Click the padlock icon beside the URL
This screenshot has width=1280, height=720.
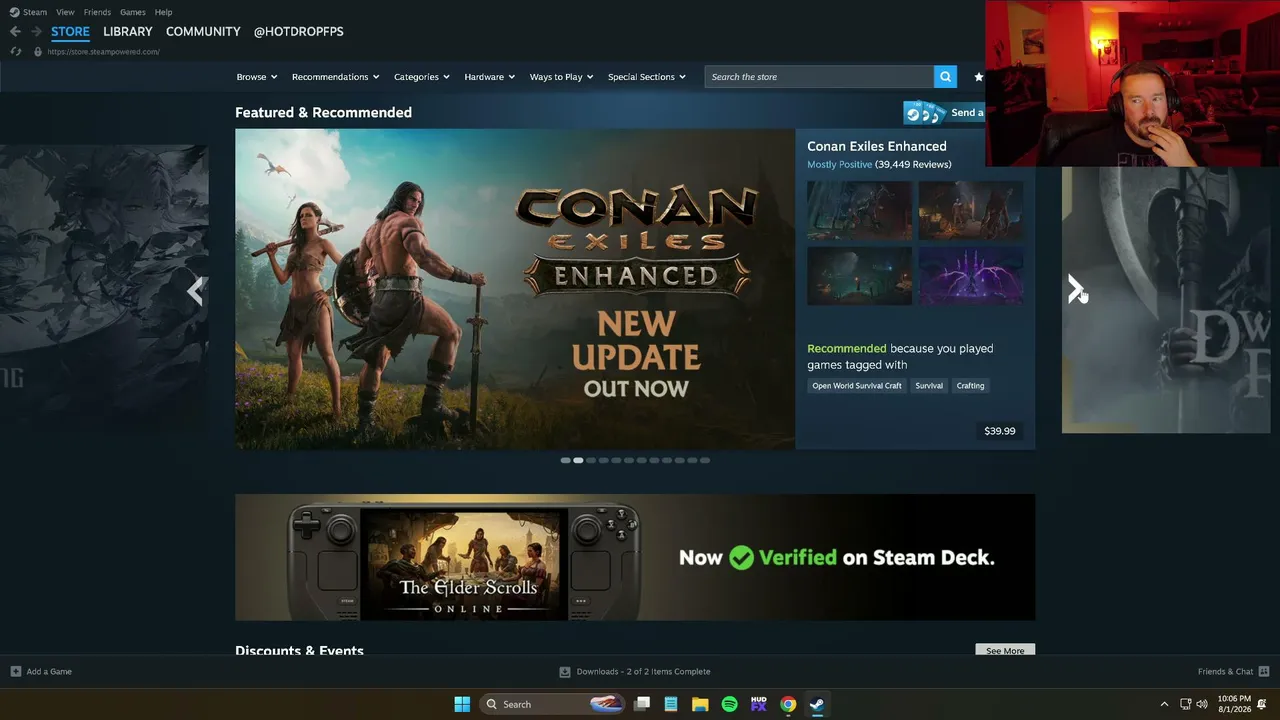(x=37, y=52)
